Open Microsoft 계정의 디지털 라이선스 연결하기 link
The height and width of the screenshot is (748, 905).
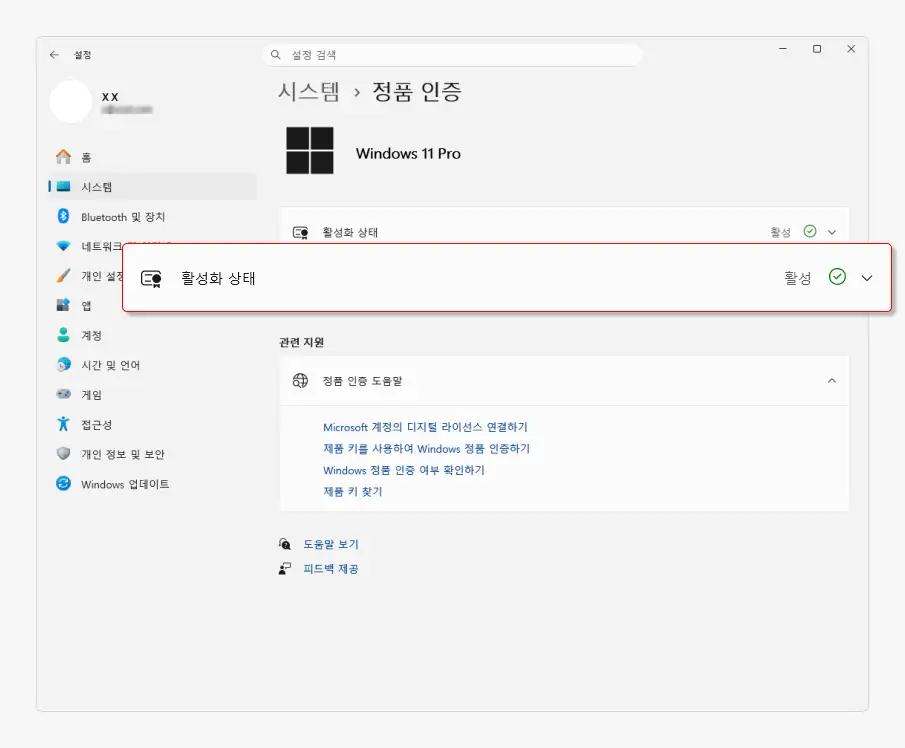pyautogui.click(x=425, y=427)
